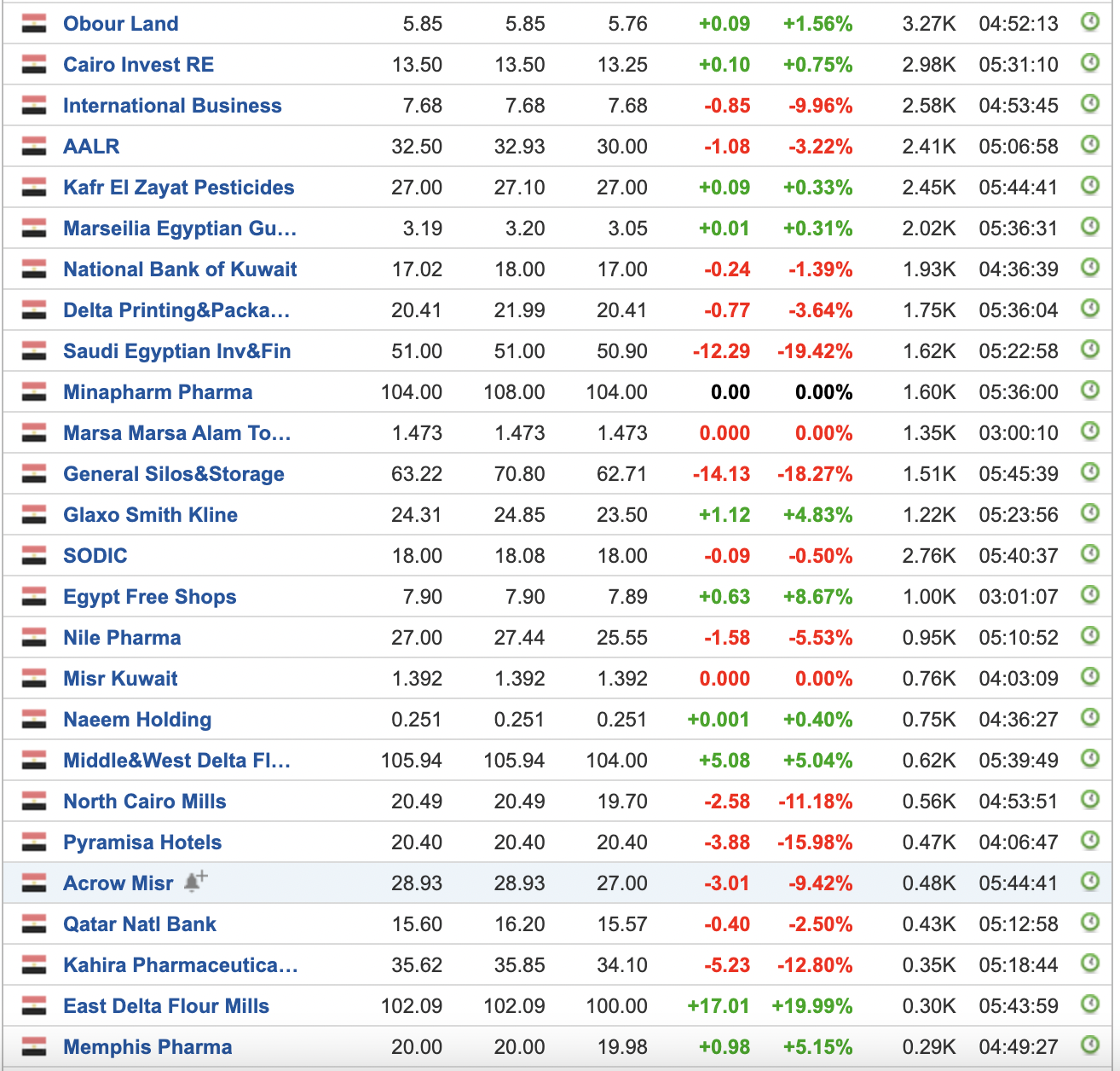This screenshot has width=1120, height=1071.
Task: Select the 3.27K volume cell
Action: 929,24
